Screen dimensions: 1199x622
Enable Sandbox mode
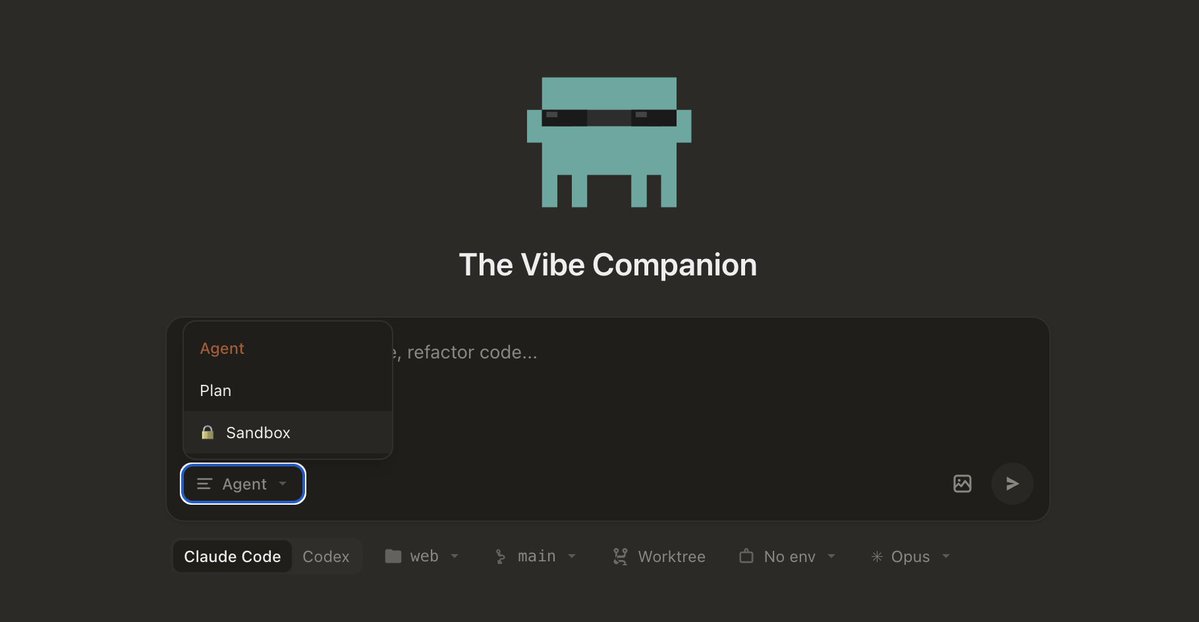click(258, 432)
